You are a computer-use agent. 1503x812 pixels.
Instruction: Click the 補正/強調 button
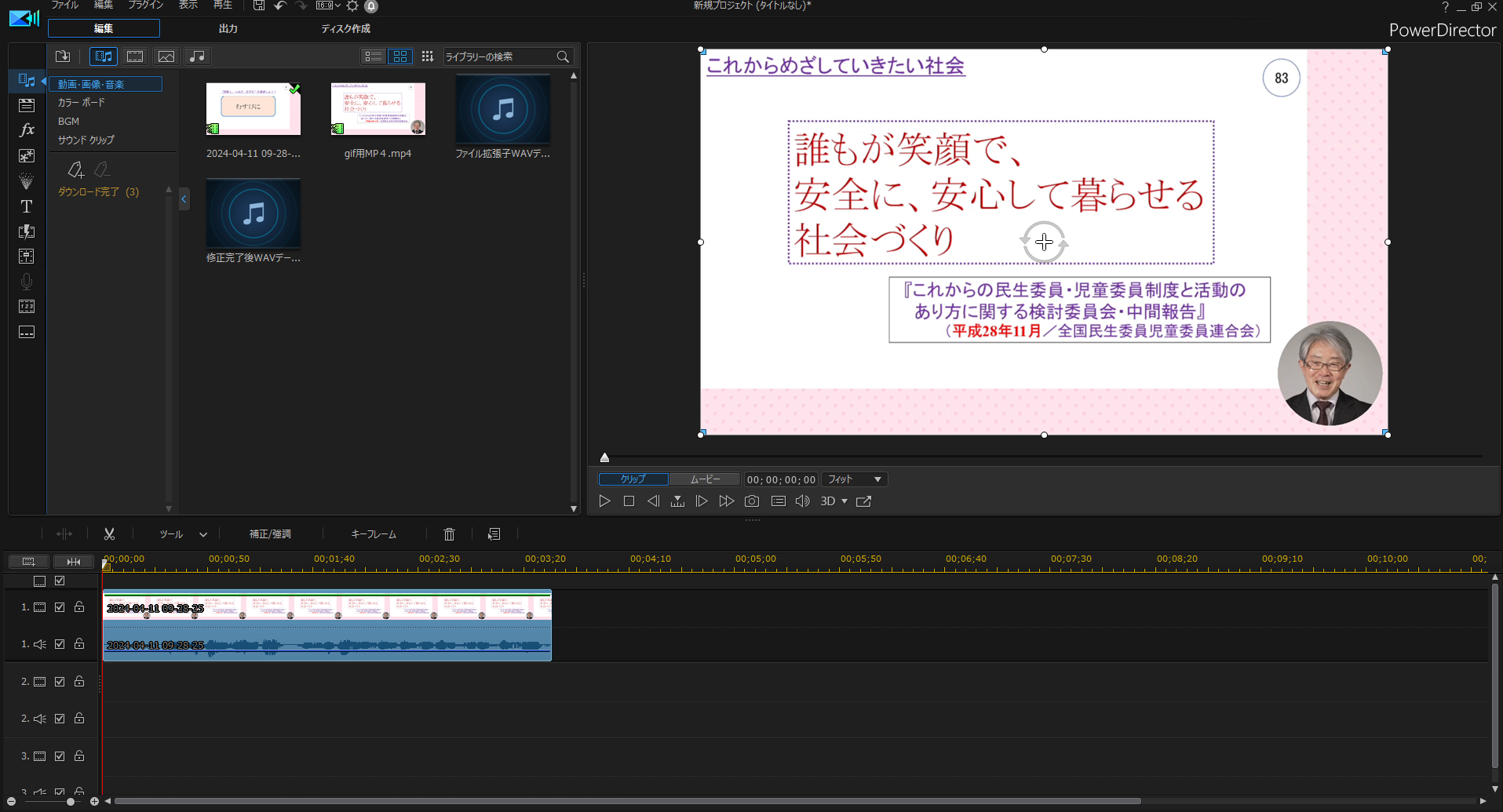coord(270,534)
